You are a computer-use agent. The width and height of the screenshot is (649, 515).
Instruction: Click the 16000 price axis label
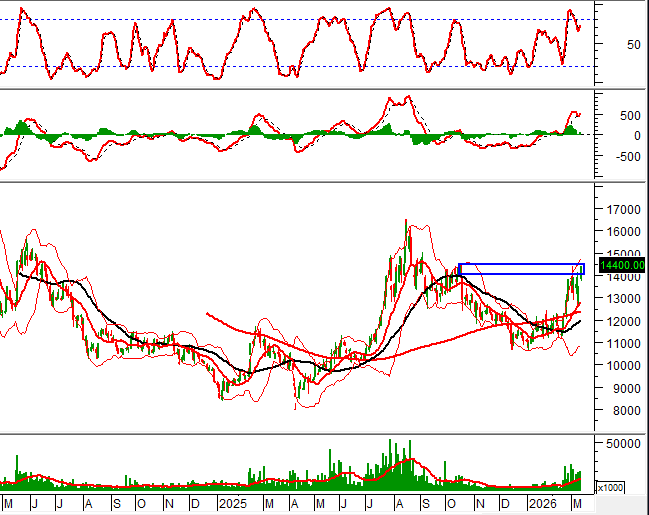pyautogui.click(x=622, y=233)
